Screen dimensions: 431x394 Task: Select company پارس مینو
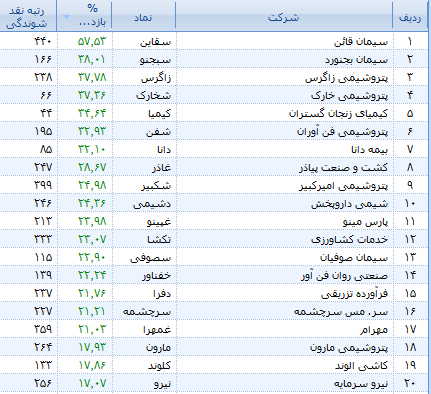366,222
